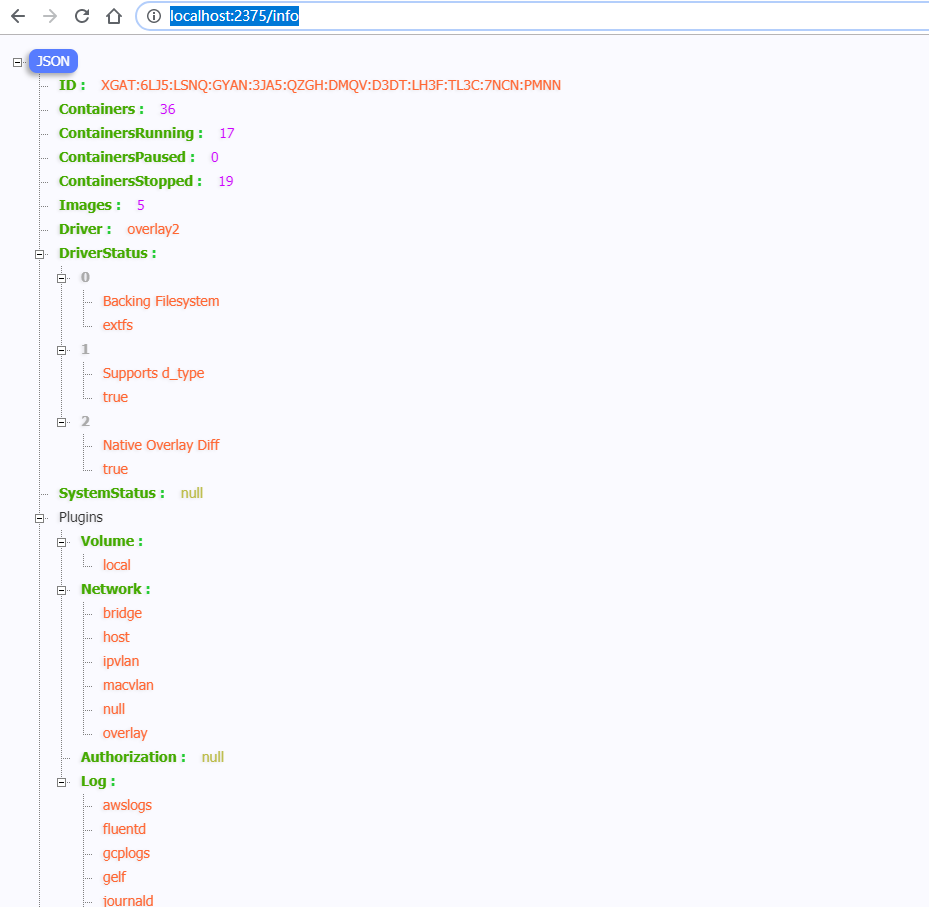
Task: Click the browser forward arrow
Action: coord(48,16)
